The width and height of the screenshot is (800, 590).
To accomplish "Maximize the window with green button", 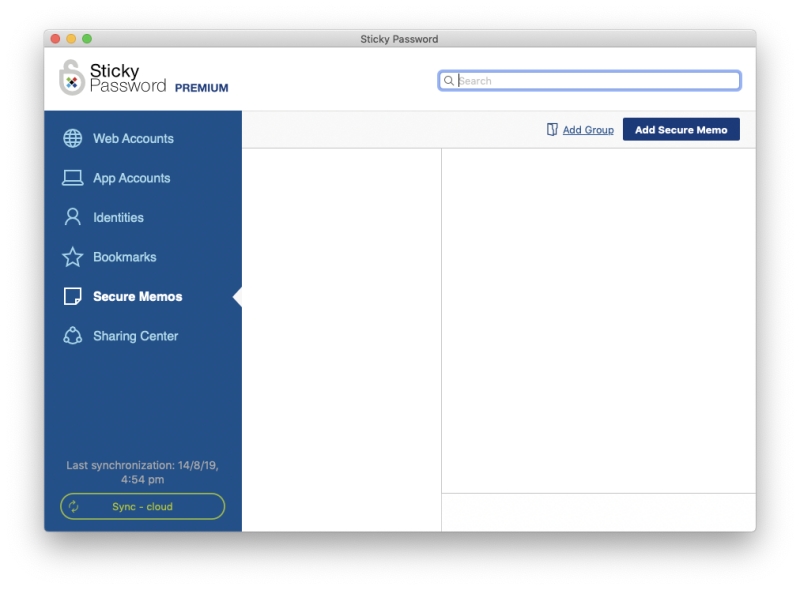I will tap(87, 39).
